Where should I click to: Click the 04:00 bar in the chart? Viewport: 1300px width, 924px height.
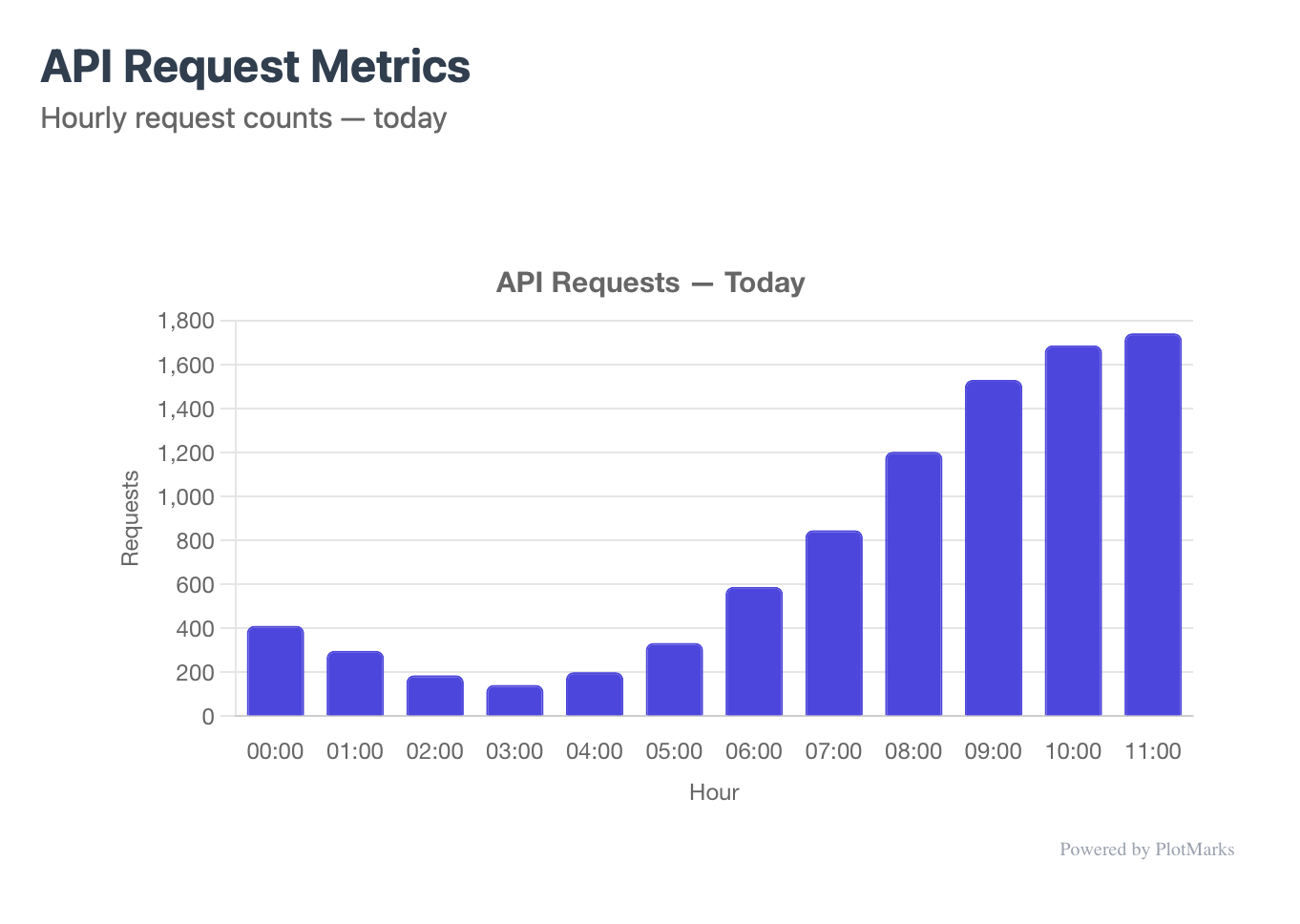[x=595, y=694]
